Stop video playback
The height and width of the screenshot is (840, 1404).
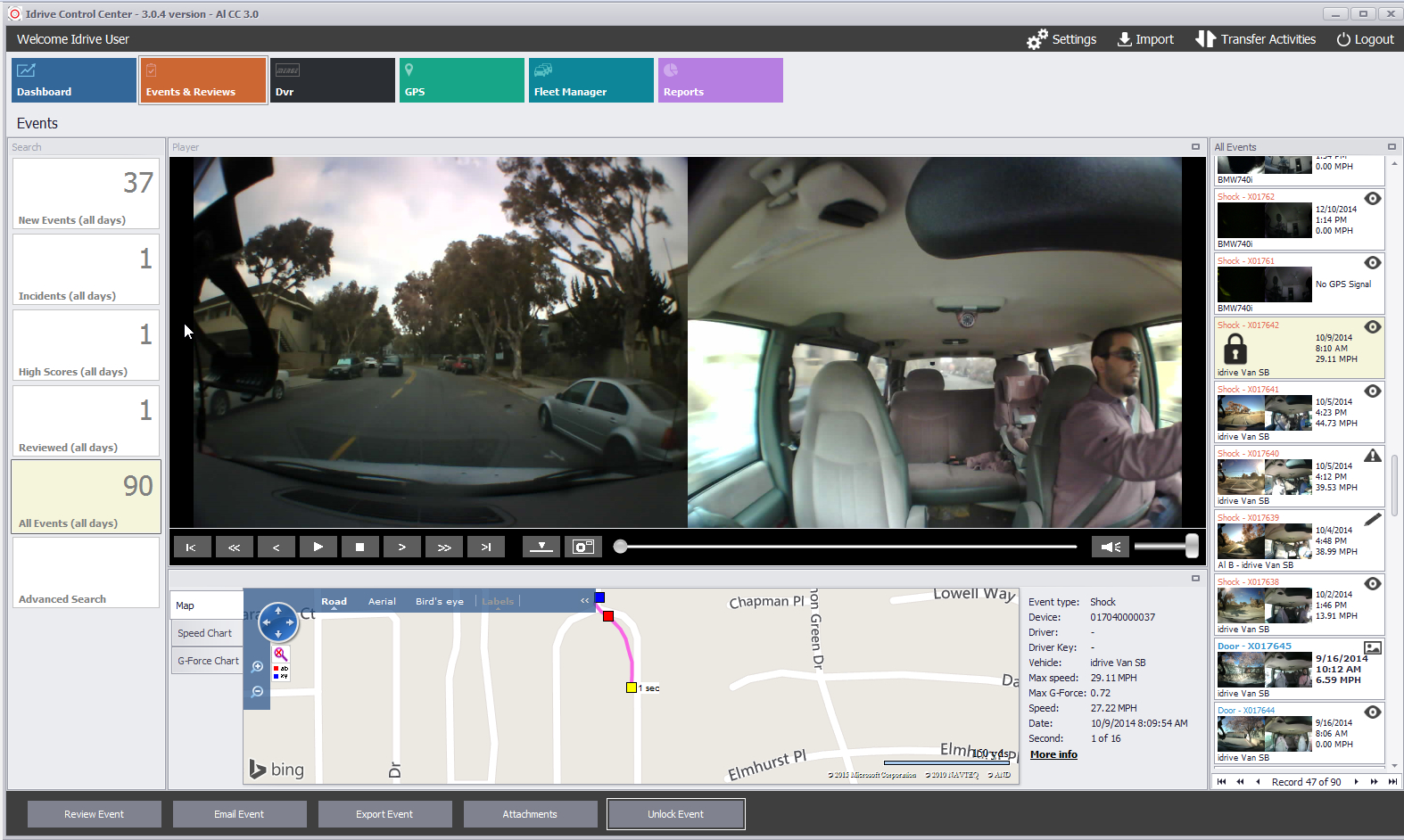tap(359, 547)
